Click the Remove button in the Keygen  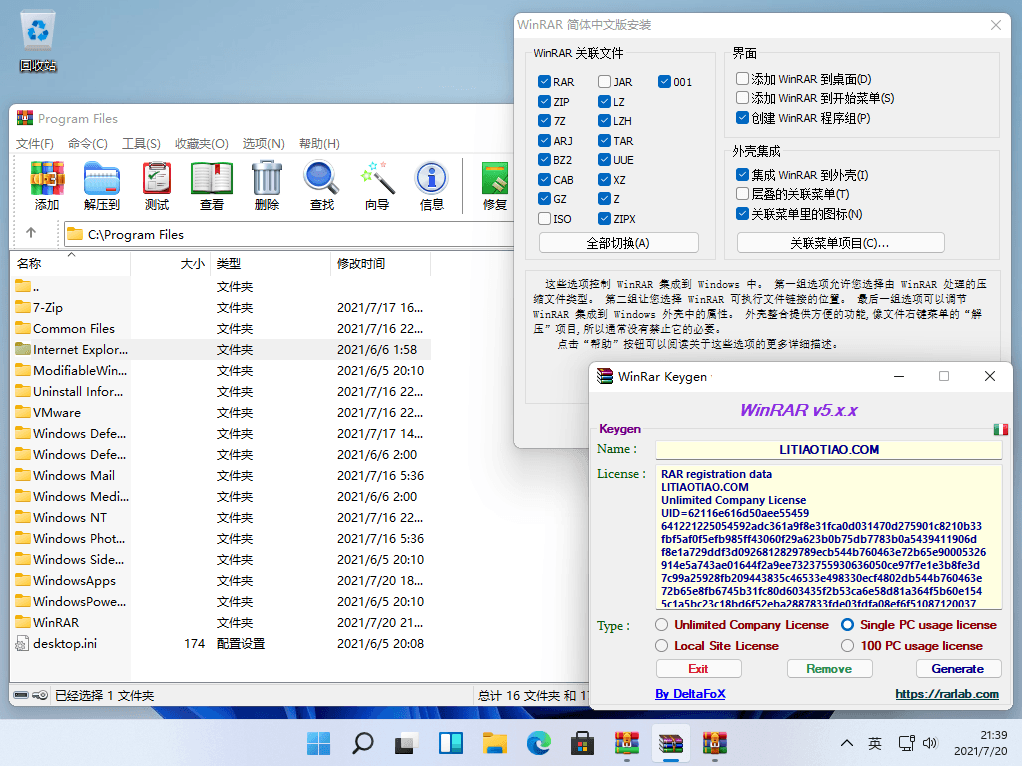829,669
